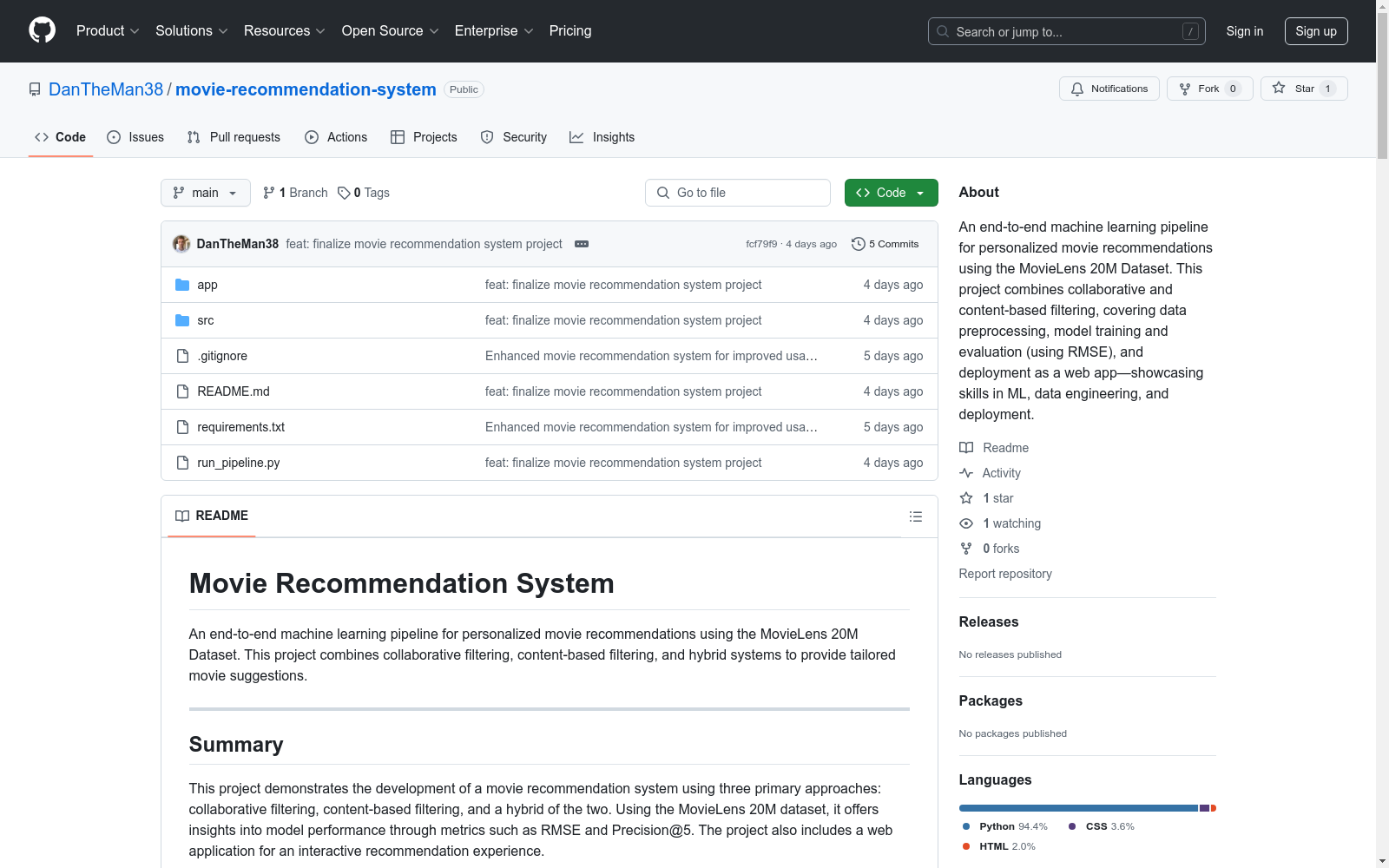Open the Packages heading link
The width and height of the screenshot is (1389, 868).
[991, 700]
